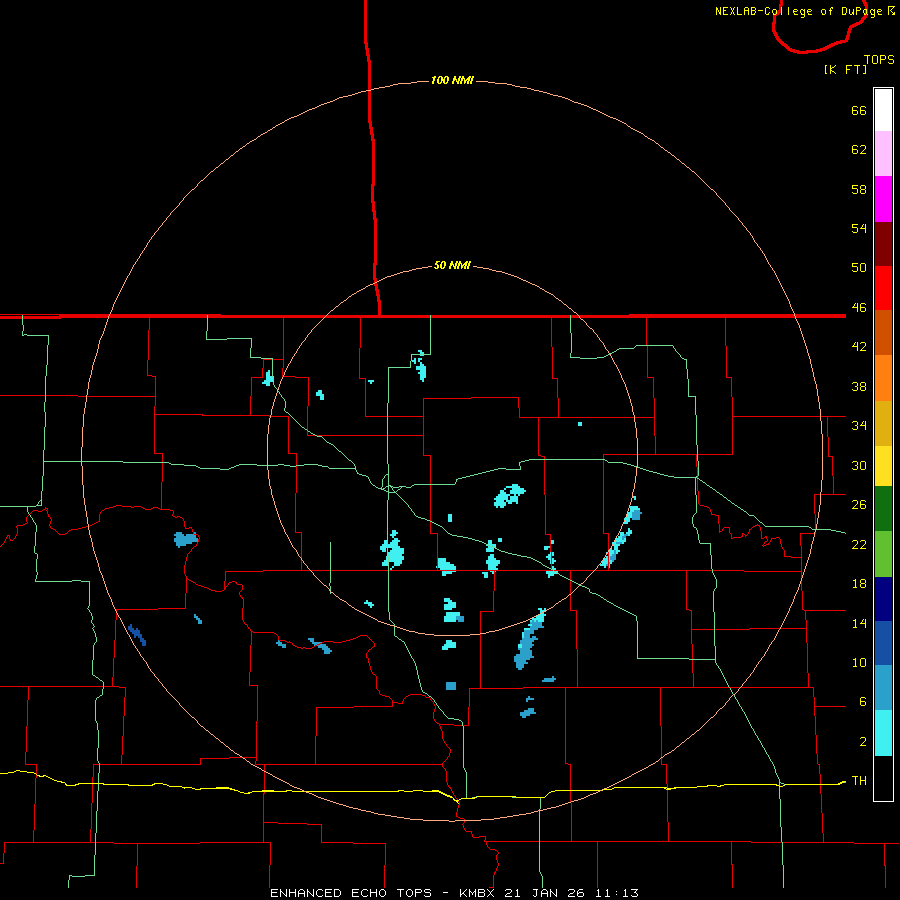The image size is (900, 900).
Task: Click the 66 value on the legend scale
Action: coord(859,110)
